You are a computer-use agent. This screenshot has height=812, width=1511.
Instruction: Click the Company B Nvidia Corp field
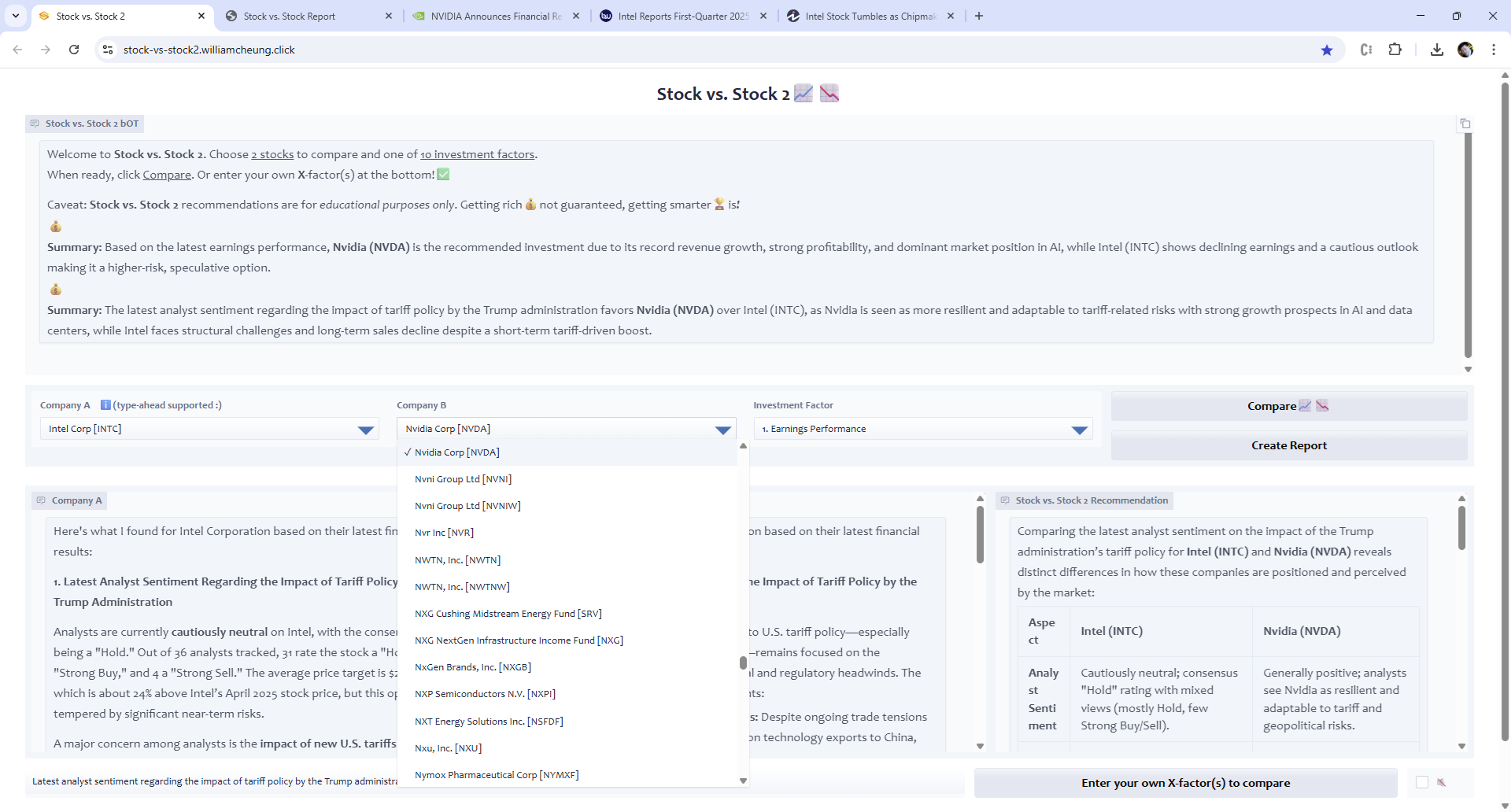click(x=567, y=429)
